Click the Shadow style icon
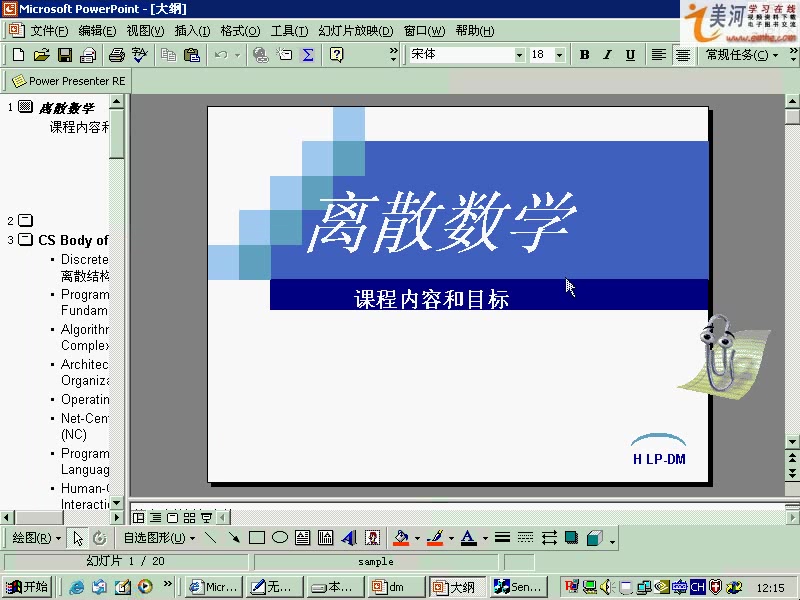Image resolution: width=800 pixels, height=600 pixels. (571, 537)
